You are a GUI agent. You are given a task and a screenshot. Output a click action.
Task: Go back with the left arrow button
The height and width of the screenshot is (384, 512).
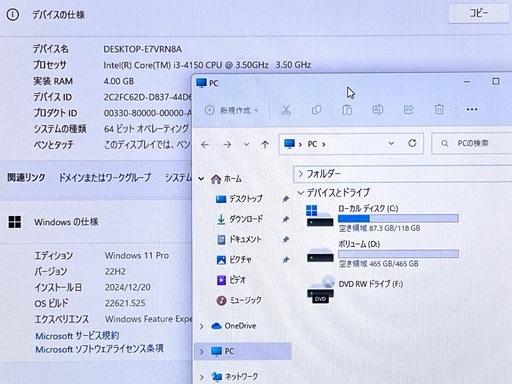coord(205,145)
